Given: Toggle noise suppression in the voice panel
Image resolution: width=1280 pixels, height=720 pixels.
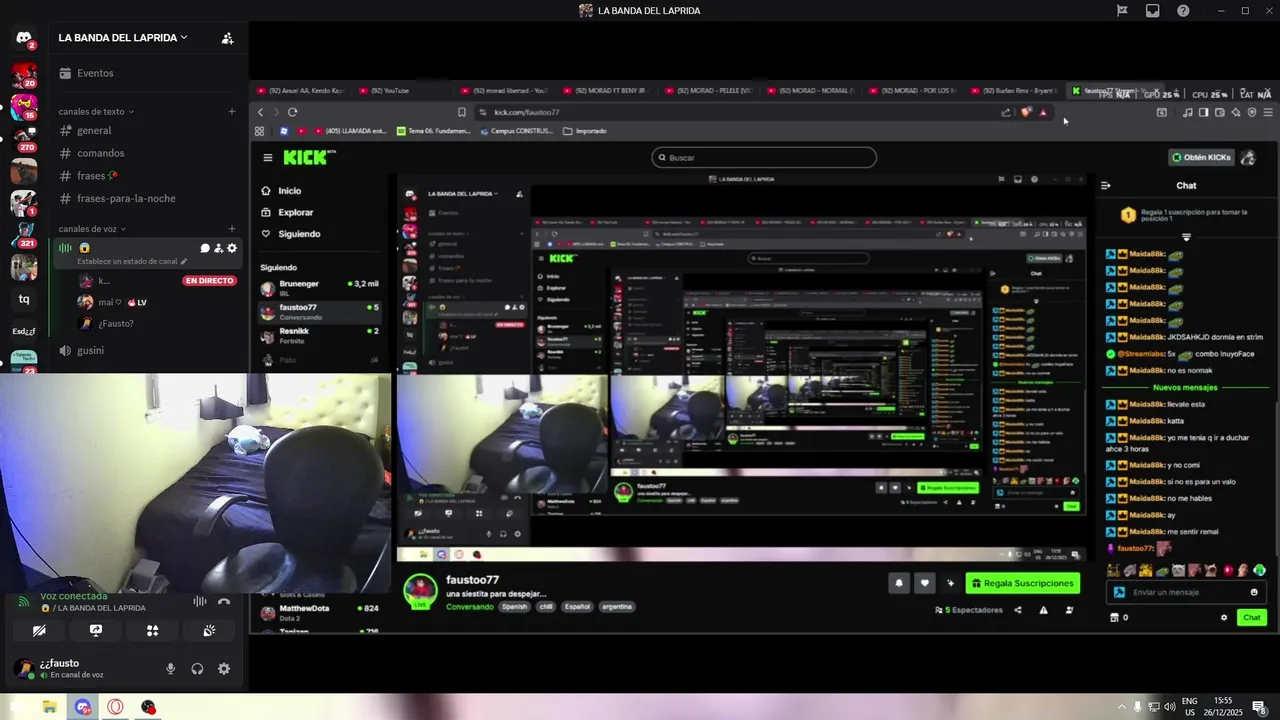Looking at the screenshot, I should (x=200, y=601).
